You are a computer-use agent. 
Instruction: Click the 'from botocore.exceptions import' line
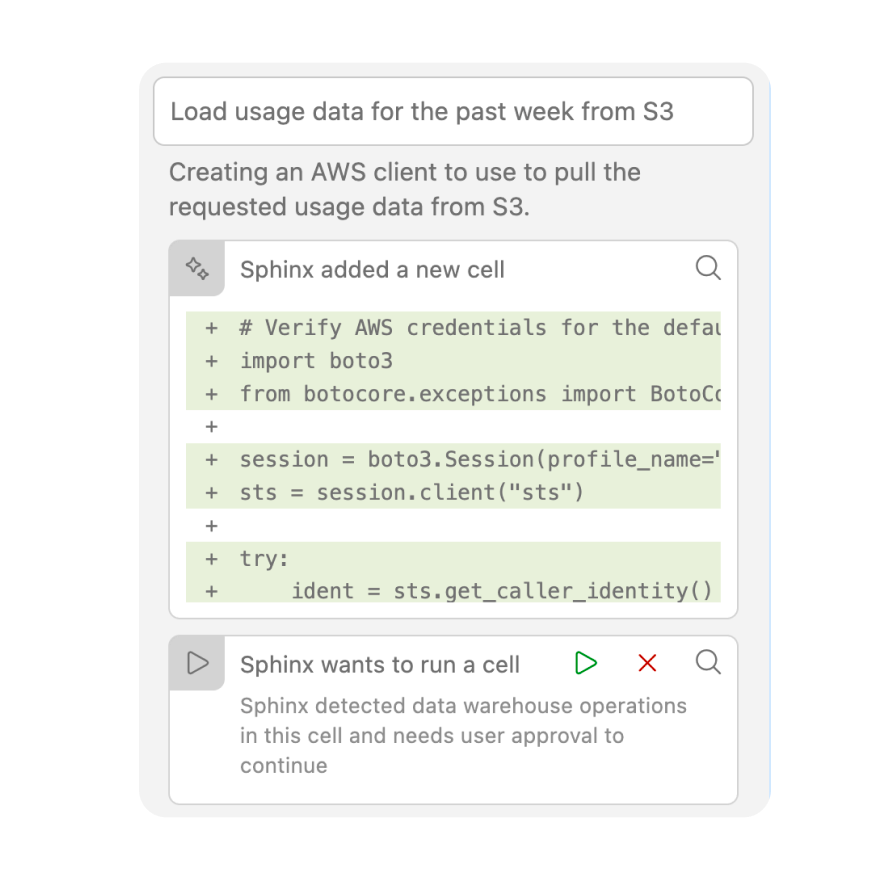[479, 394]
